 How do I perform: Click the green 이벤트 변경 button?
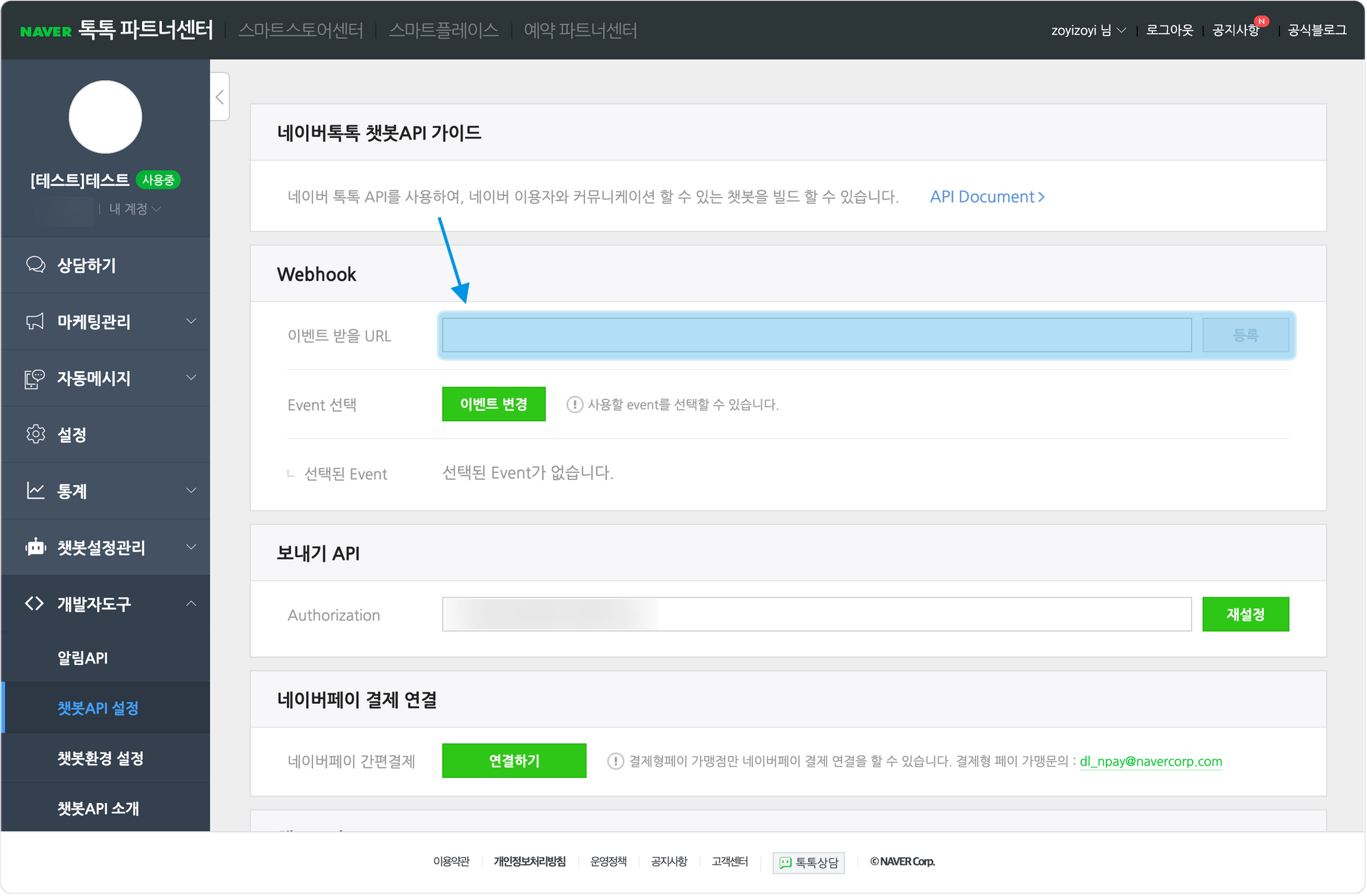coord(493,405)
